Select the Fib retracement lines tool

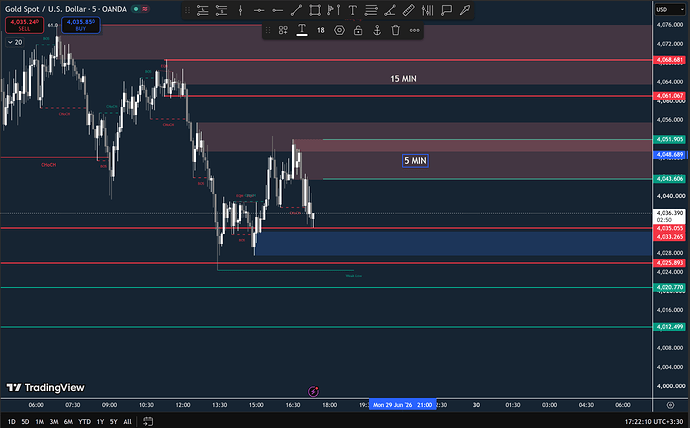pyautogui.click(x=371, y=10)
